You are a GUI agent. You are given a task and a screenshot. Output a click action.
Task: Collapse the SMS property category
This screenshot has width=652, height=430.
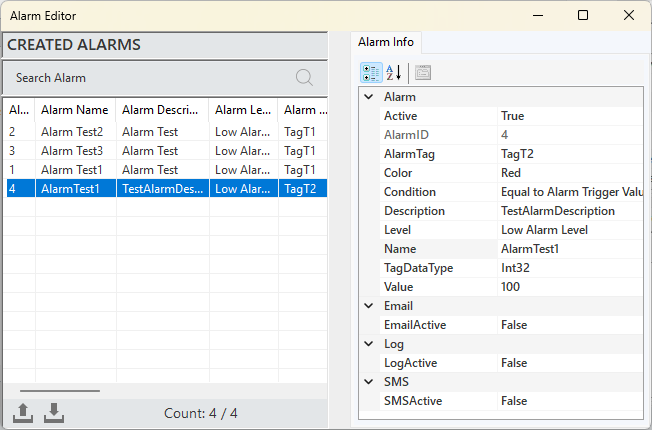pos(368,382)
